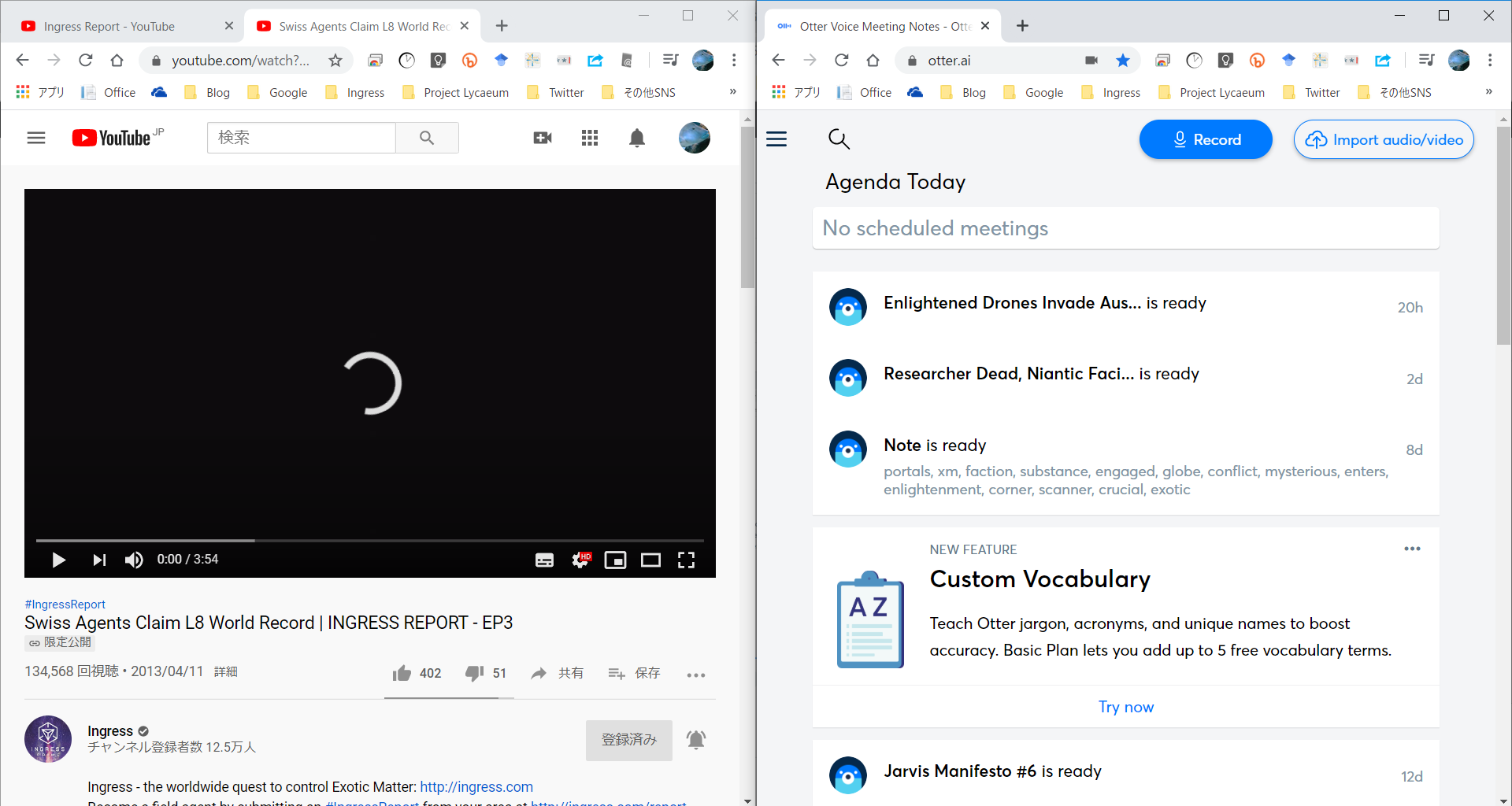Open Enlightened Drones Invade Aus... note
Viewport: 1512px width, 806px height.
pos(1125,306)
